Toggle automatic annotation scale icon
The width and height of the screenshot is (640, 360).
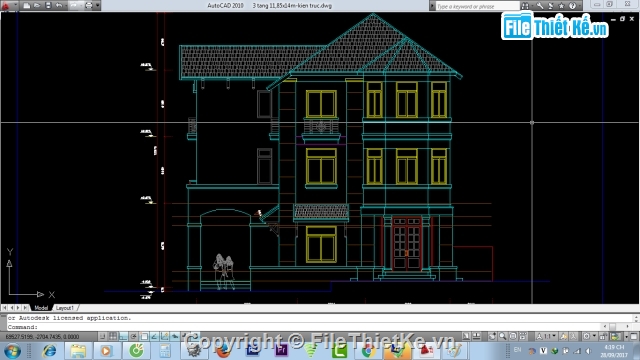[x=573, y=336]
